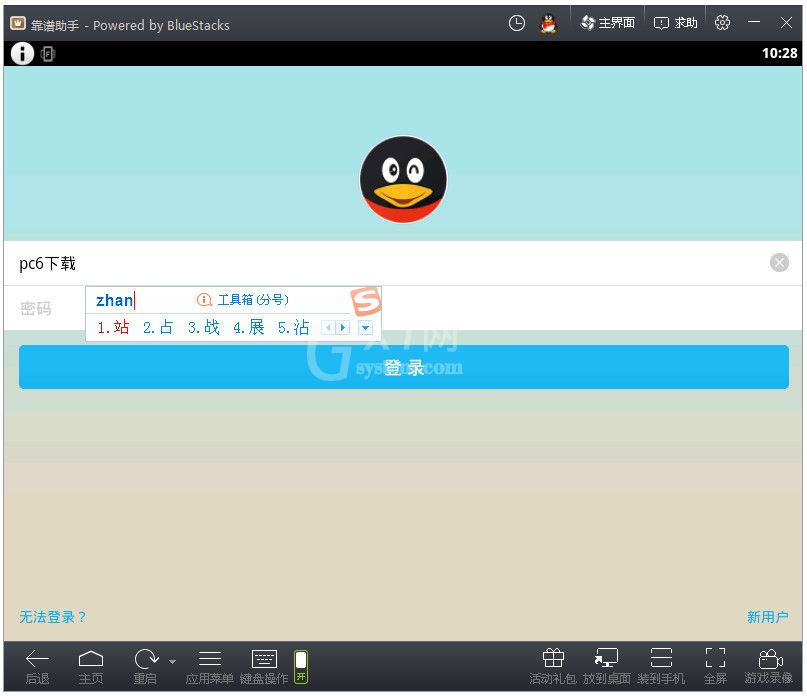Open the 新用户 registration link
The width and height of the screenshot is (807, 696).
767,617
